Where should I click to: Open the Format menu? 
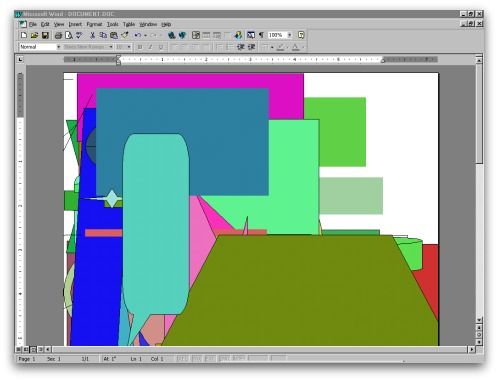click(x=94, y=24)
